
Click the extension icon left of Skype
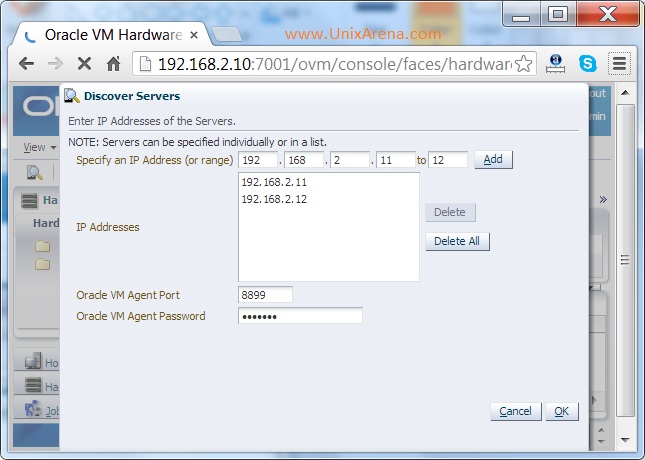click(555, 64)
